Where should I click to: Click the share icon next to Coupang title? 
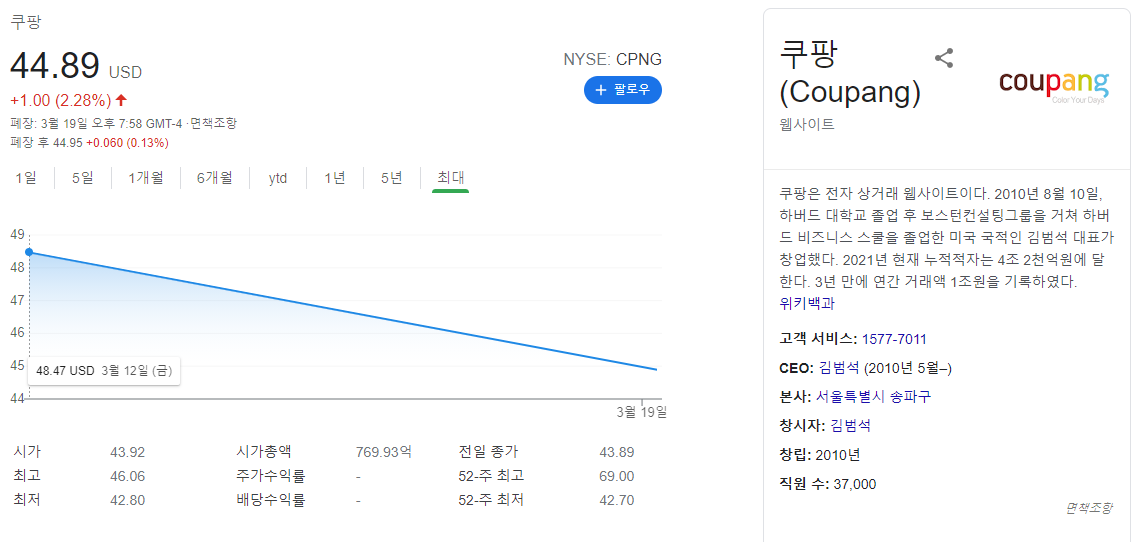[943, 58]
